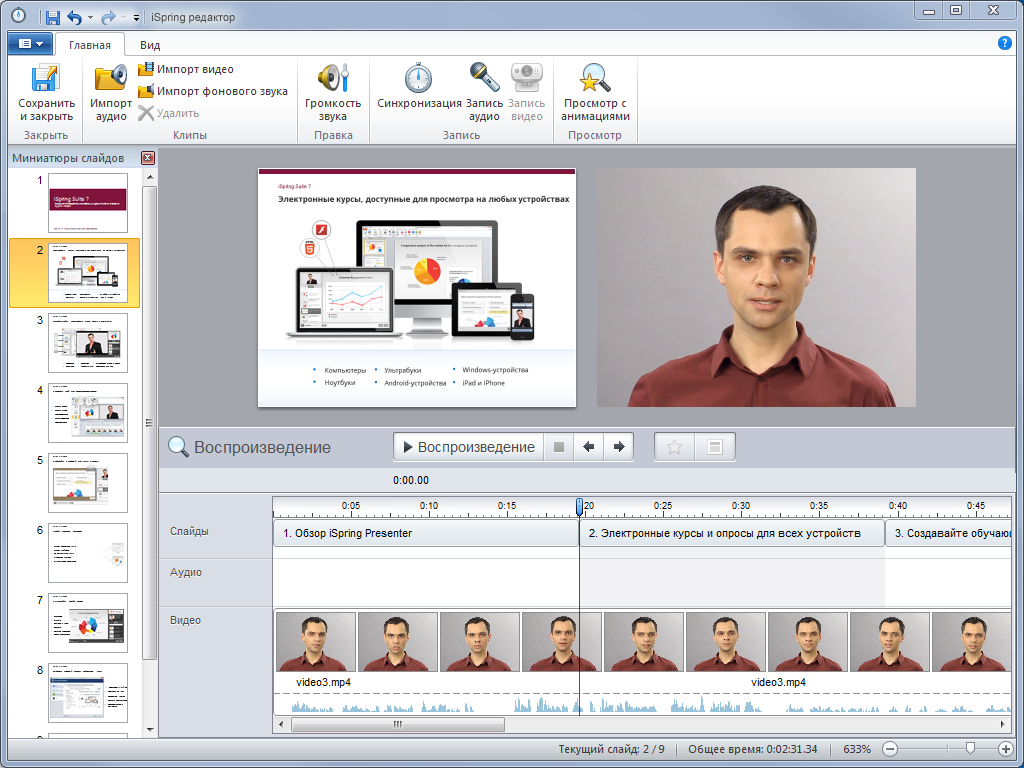Click the Запись аудио microphone icon
Screen dimensions: 1024x768
coord(485,93)
